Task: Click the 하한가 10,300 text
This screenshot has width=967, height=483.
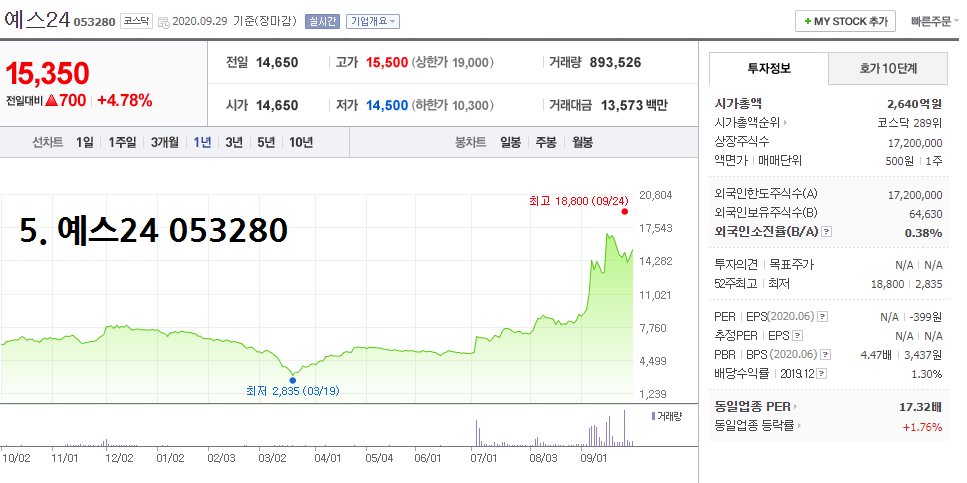Action: 453,105
